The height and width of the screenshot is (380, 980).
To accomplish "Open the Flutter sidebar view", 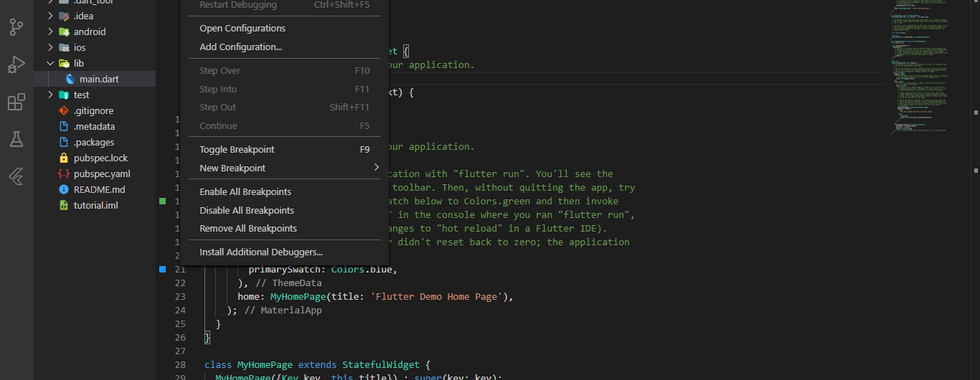I will 16,177.
